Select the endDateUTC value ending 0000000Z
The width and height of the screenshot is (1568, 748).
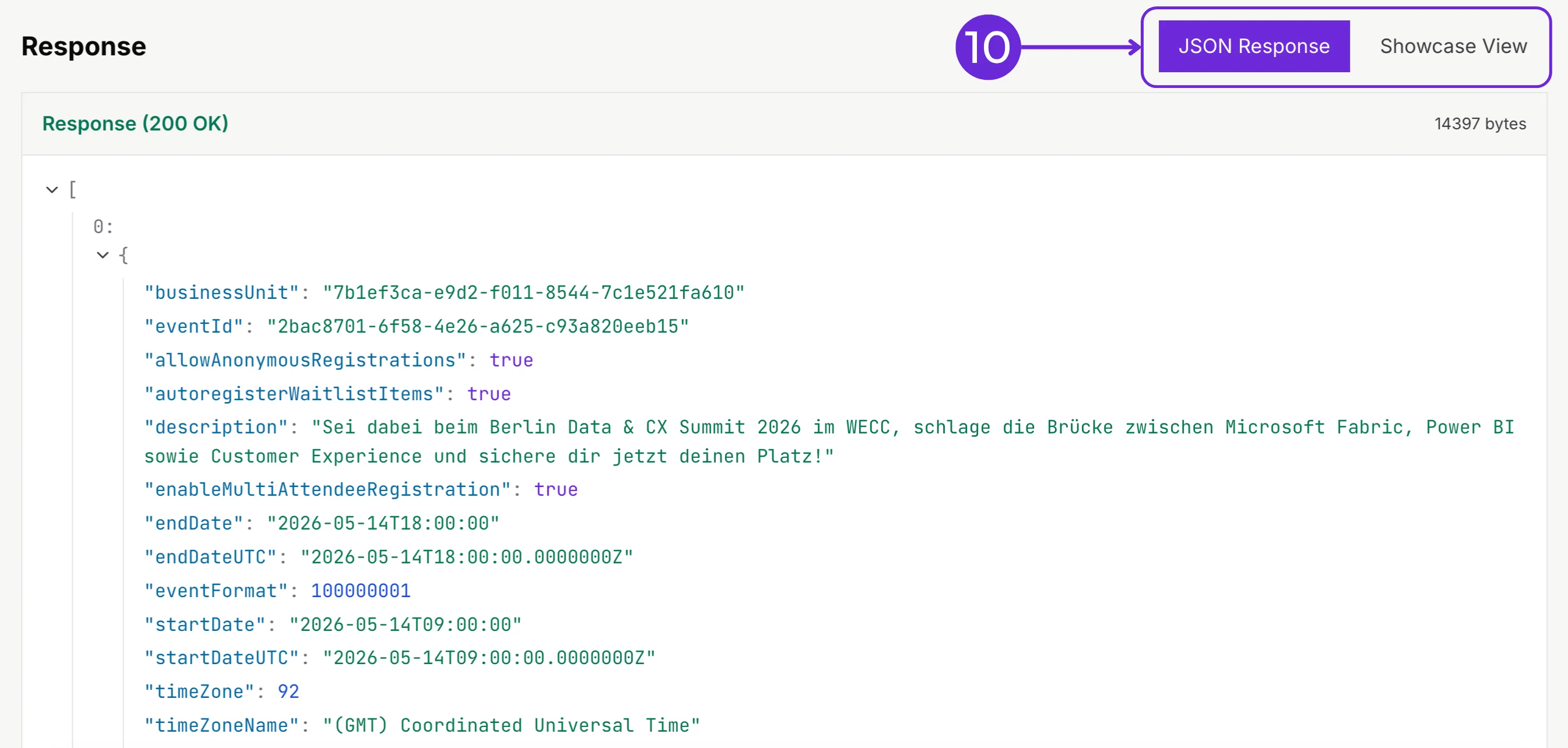pyautogui.click(x=467, y=557)
